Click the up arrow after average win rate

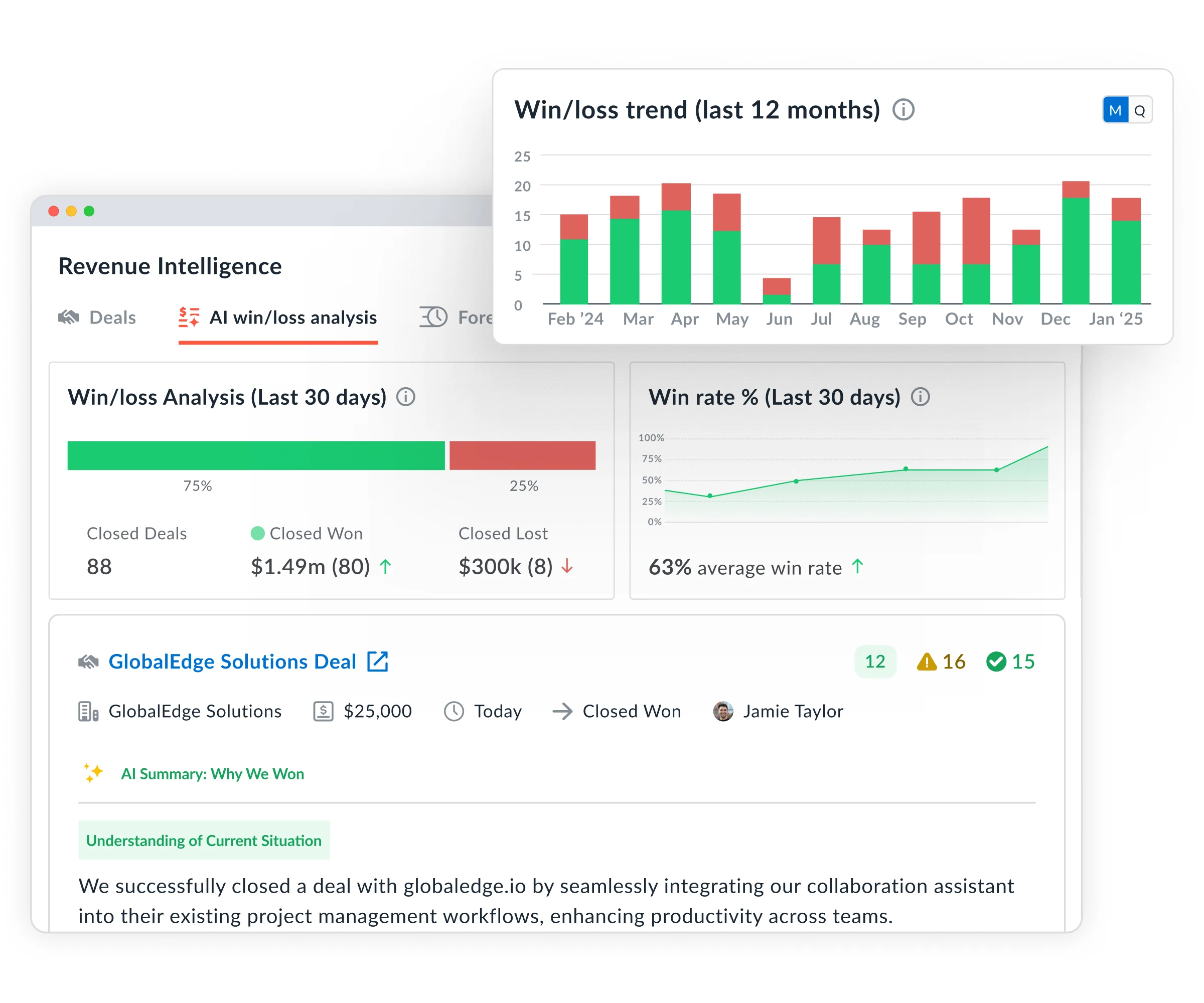tap(857, 566)
